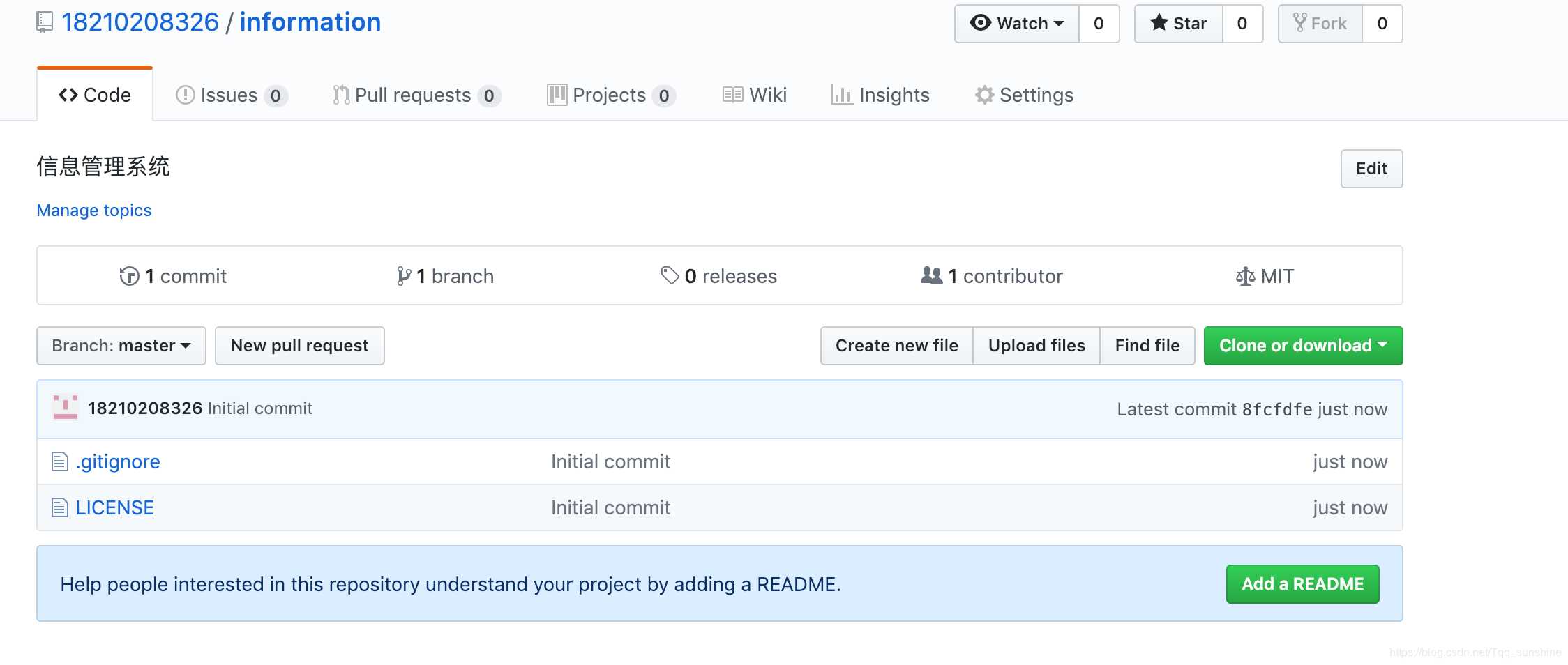
Task: Click the stargazers count 0 beside Star
Action: pyautogui.click(x=1242, y=24)
